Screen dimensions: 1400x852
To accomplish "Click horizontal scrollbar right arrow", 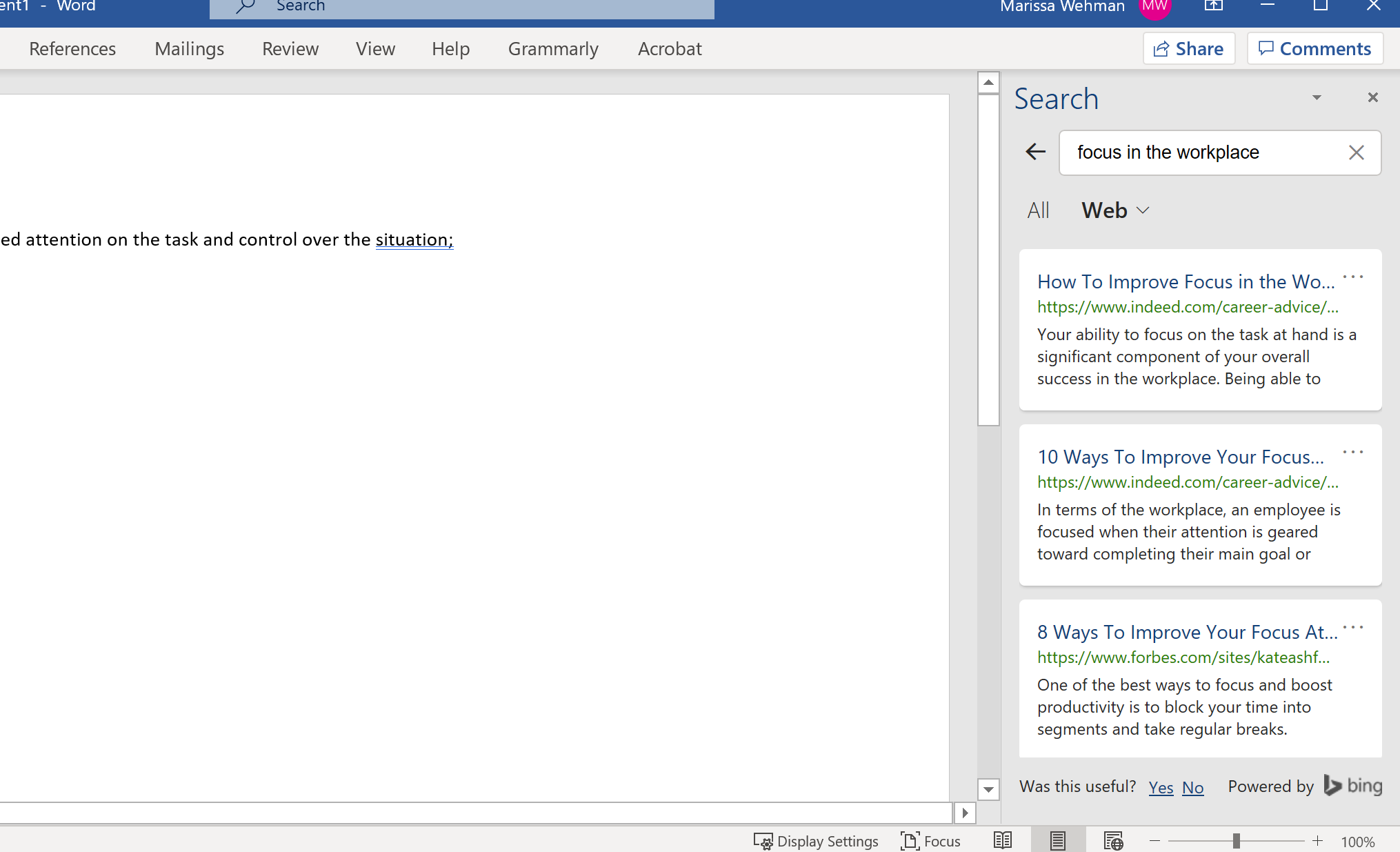I will click(965, 813).
